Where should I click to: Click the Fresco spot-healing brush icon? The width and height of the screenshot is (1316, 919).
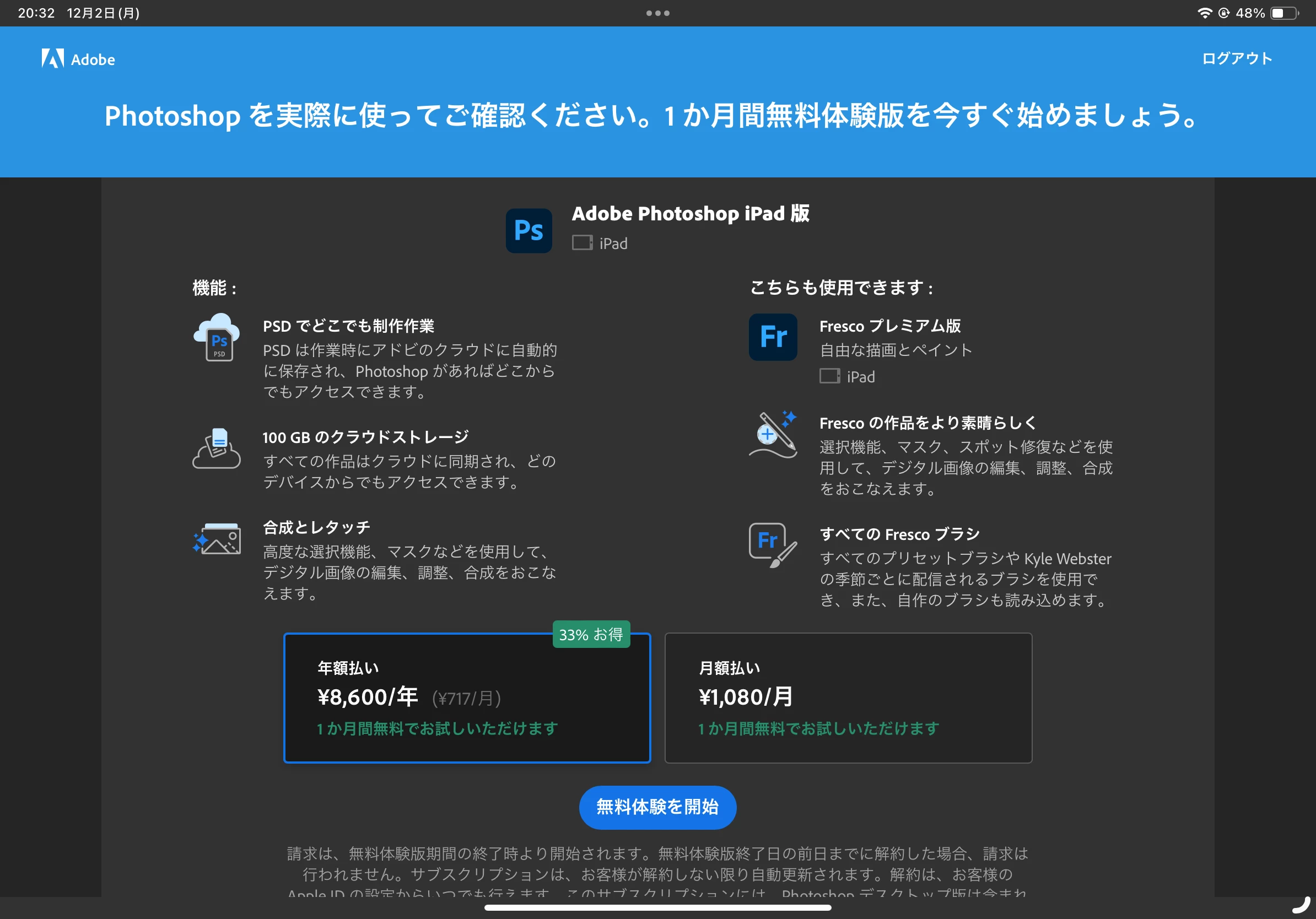773,435
